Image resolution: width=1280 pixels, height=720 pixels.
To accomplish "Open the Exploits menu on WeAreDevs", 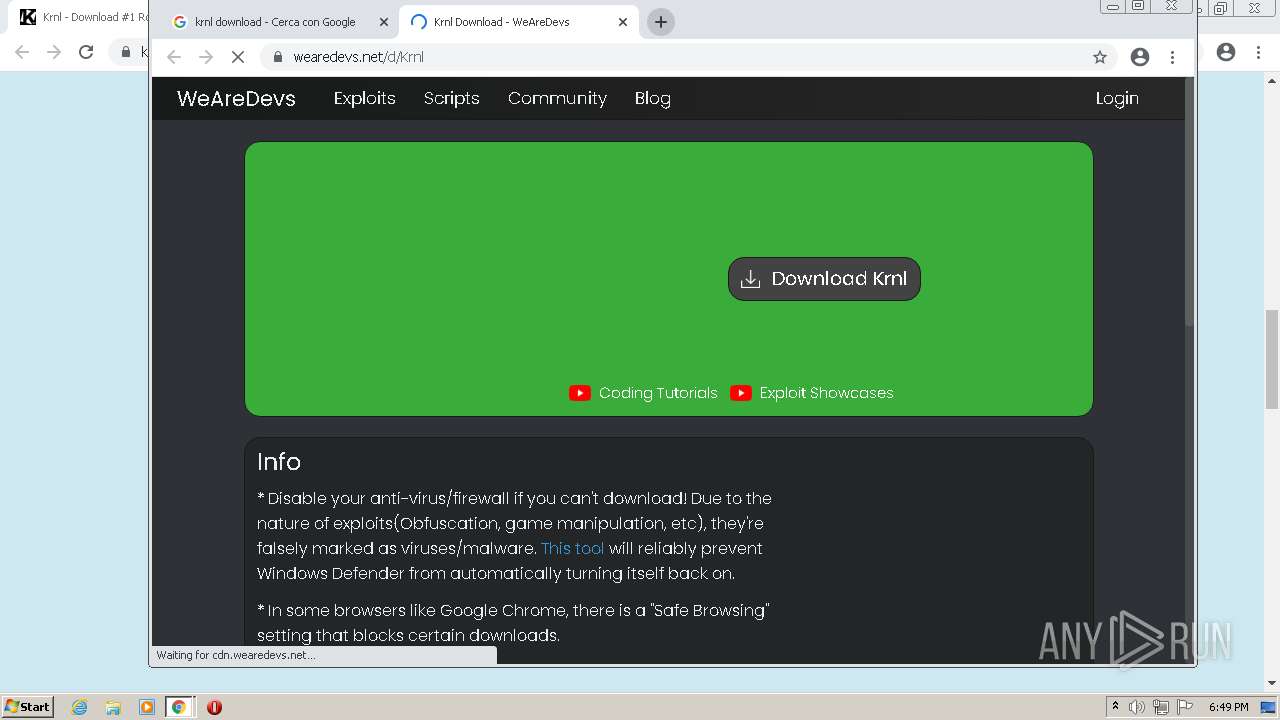I will [x=364, y=98].
